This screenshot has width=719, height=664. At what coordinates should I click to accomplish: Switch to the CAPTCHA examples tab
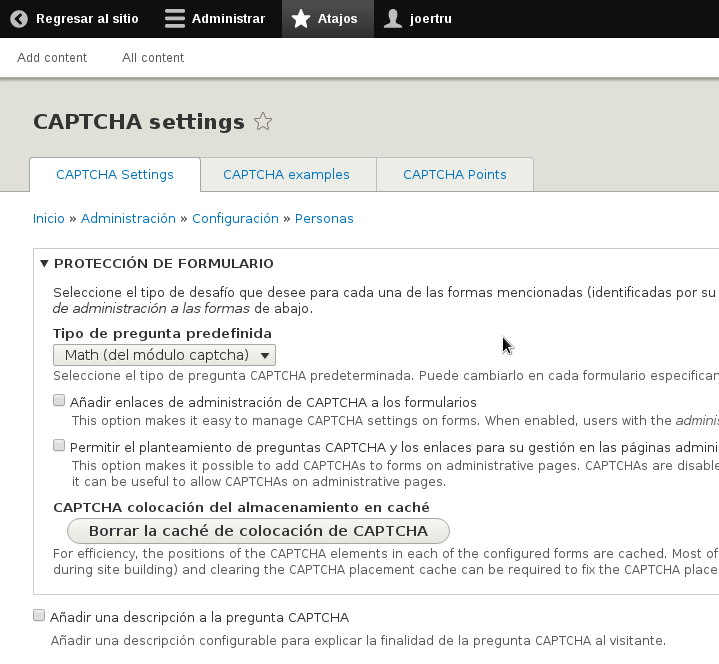click(286, 175)
